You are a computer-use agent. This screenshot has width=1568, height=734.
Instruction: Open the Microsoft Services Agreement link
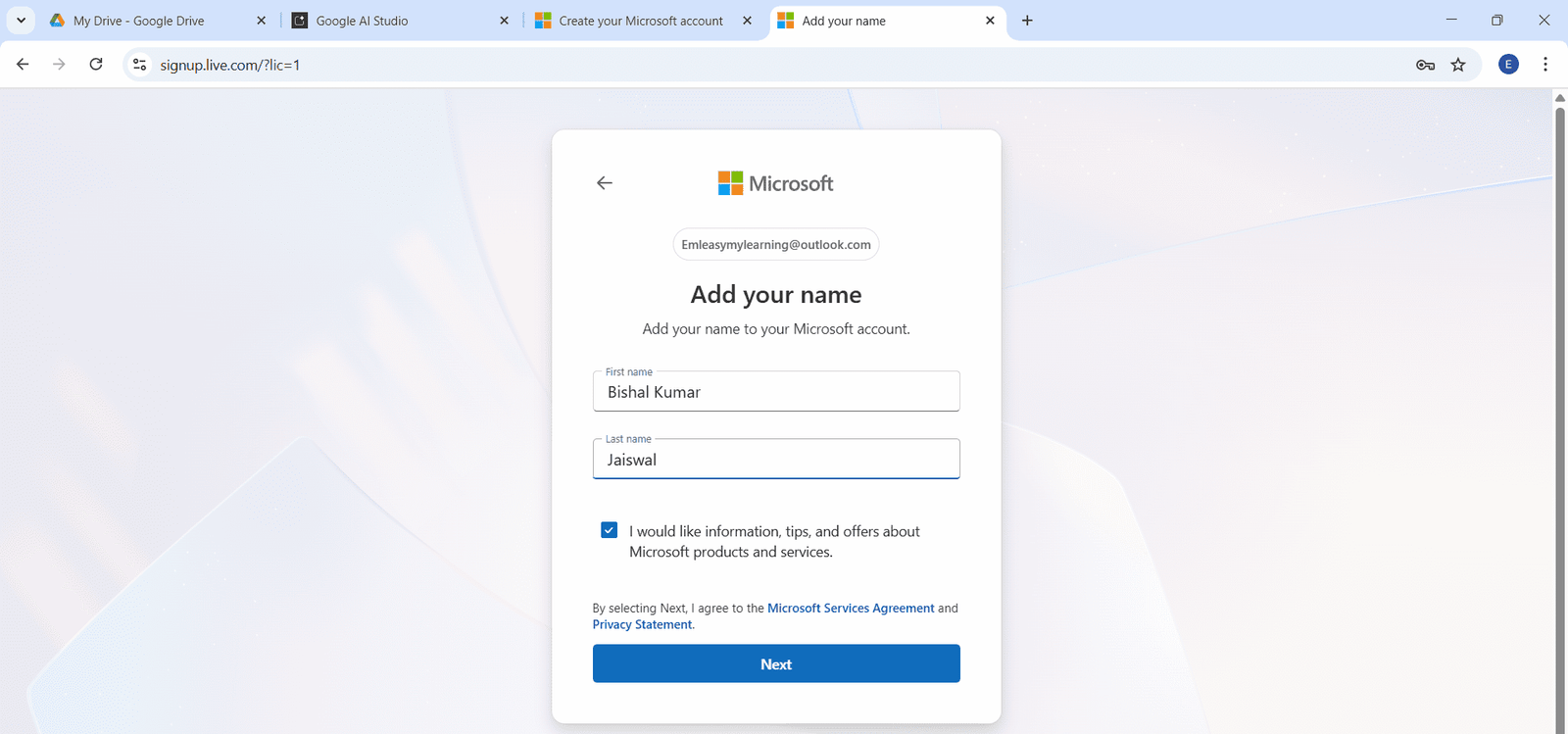point(851,609)
